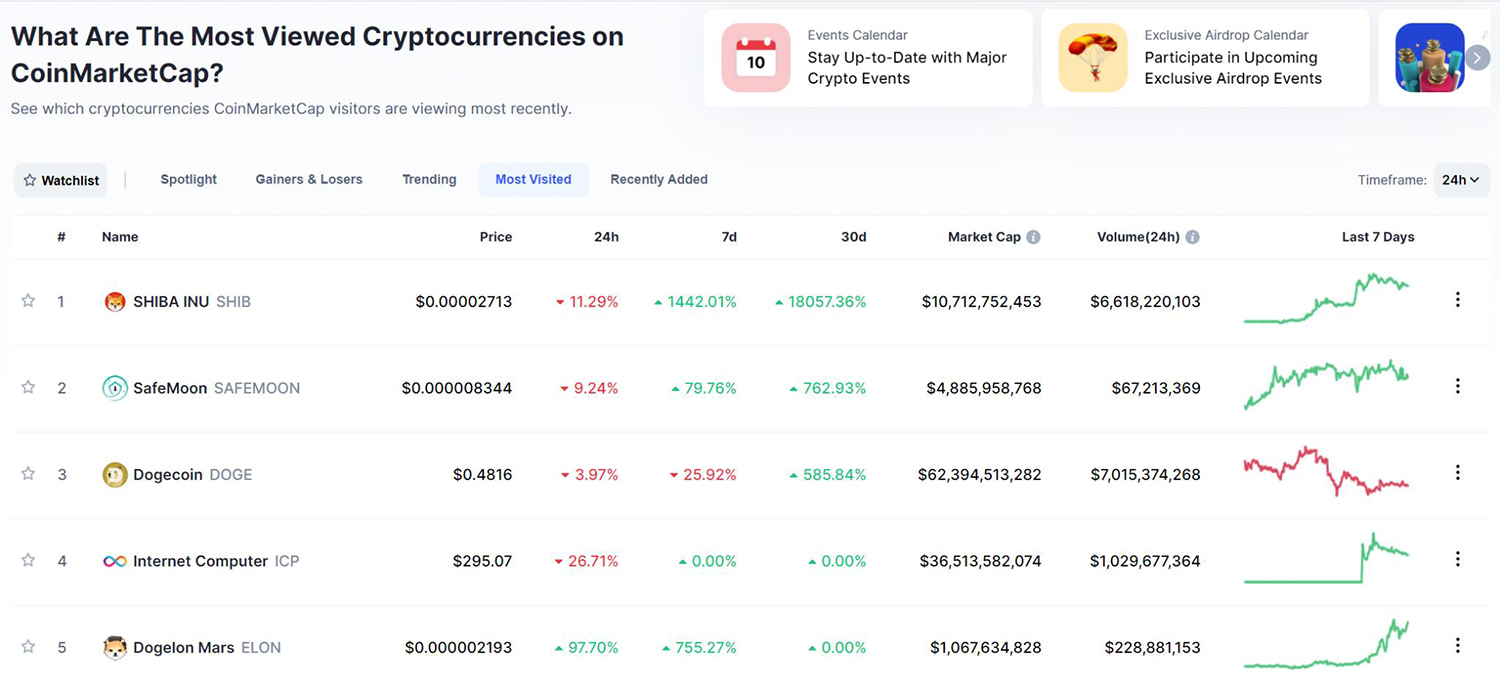
Task: Star Dogecoin to add to watchlist
Action: point(28,474)
